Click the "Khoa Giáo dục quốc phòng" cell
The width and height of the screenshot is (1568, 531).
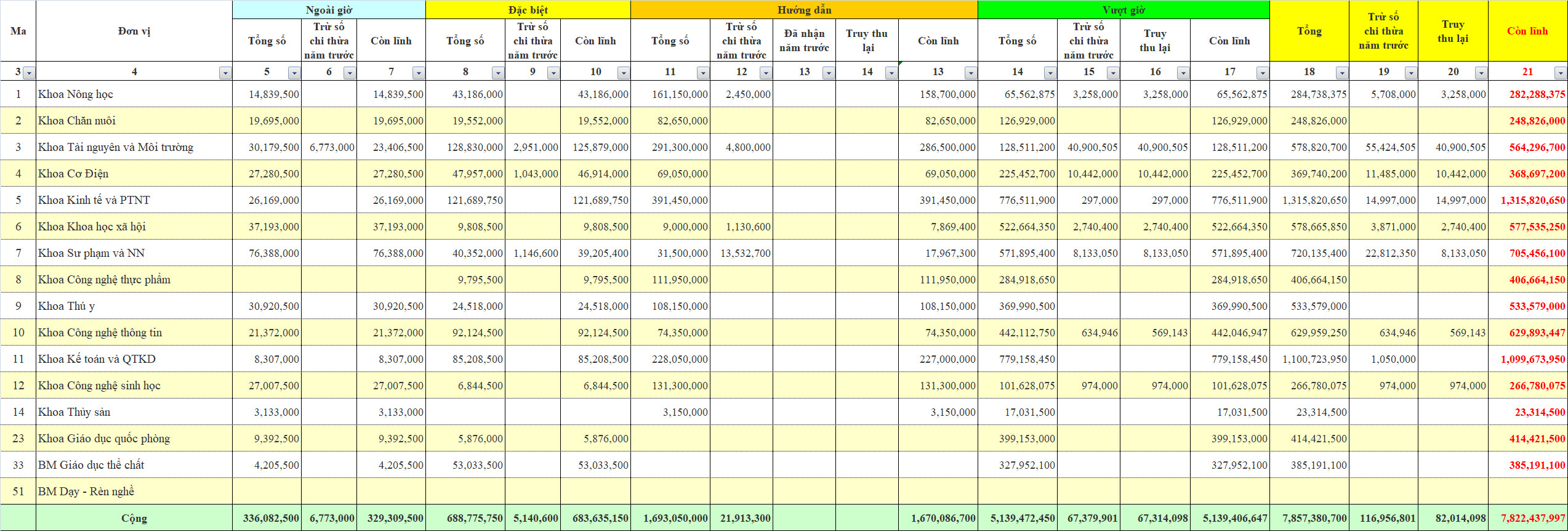click(x=134, y=439)
